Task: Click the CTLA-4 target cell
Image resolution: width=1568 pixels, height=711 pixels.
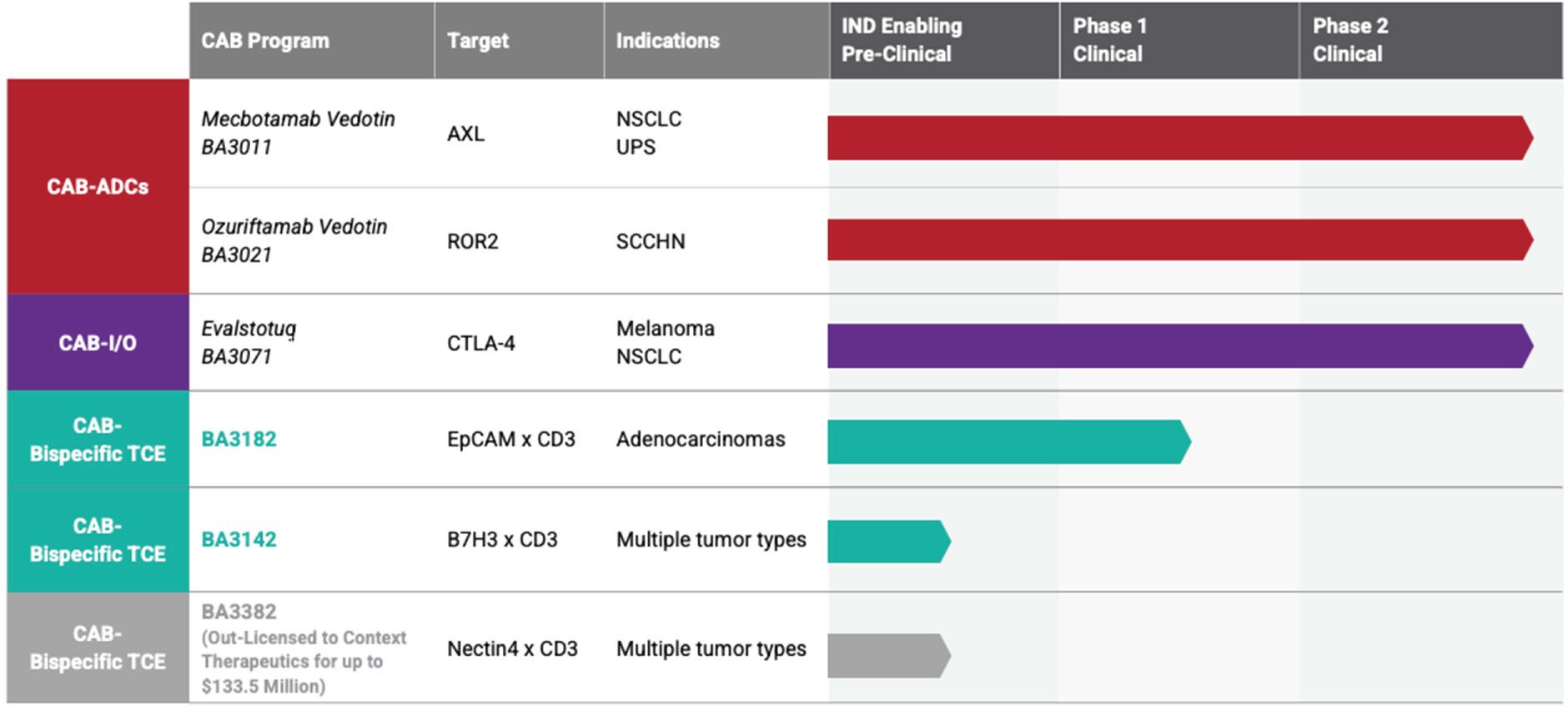Action: pos(481,343)
